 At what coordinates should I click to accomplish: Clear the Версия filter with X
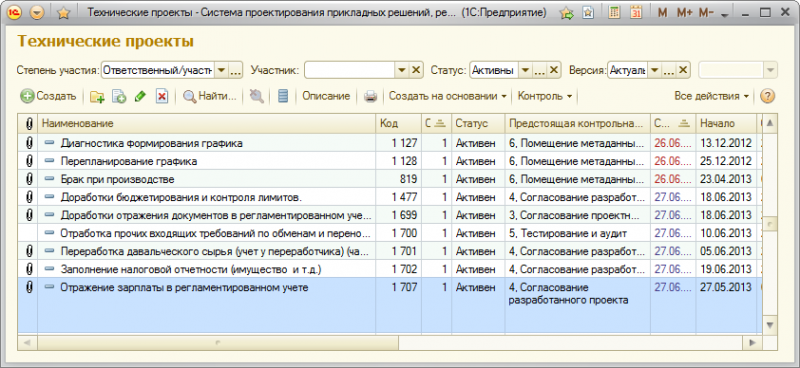tap(683, 70)
